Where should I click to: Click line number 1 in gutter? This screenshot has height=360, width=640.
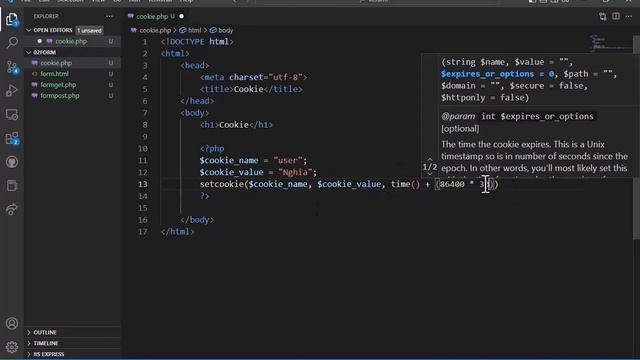pos(144,42)
